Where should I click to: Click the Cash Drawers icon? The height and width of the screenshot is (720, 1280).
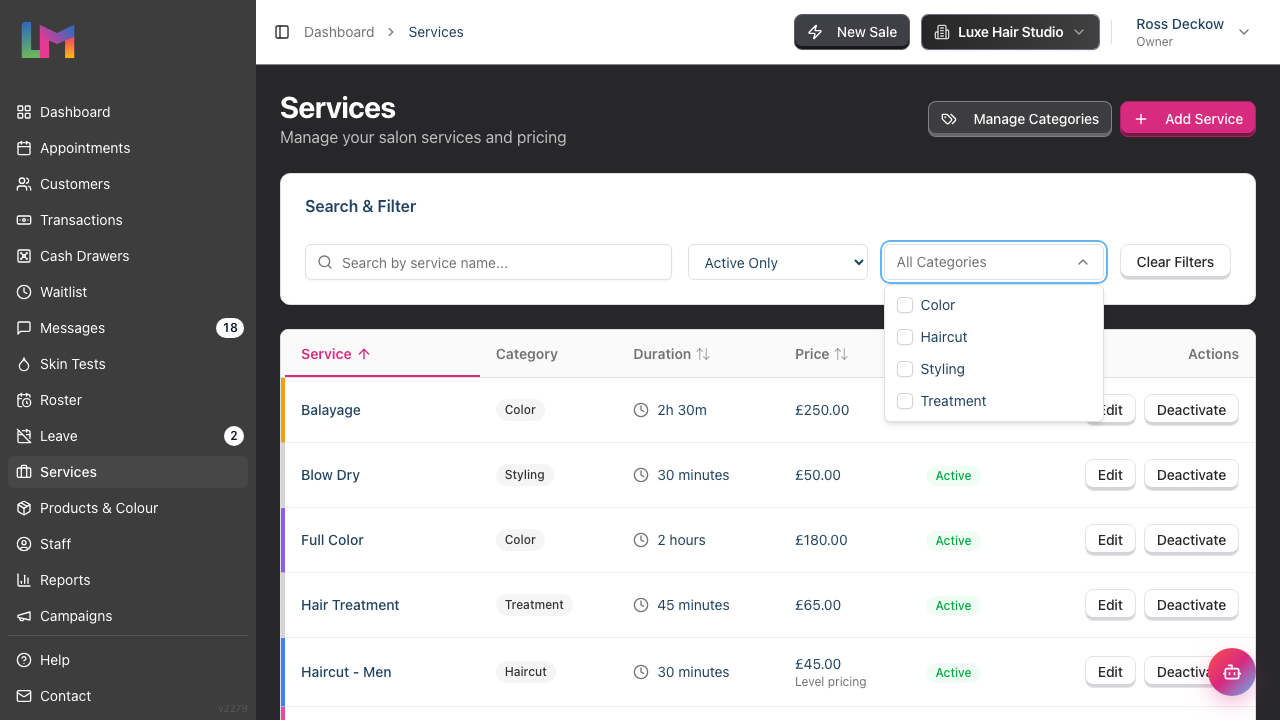(x=24, y=256)
